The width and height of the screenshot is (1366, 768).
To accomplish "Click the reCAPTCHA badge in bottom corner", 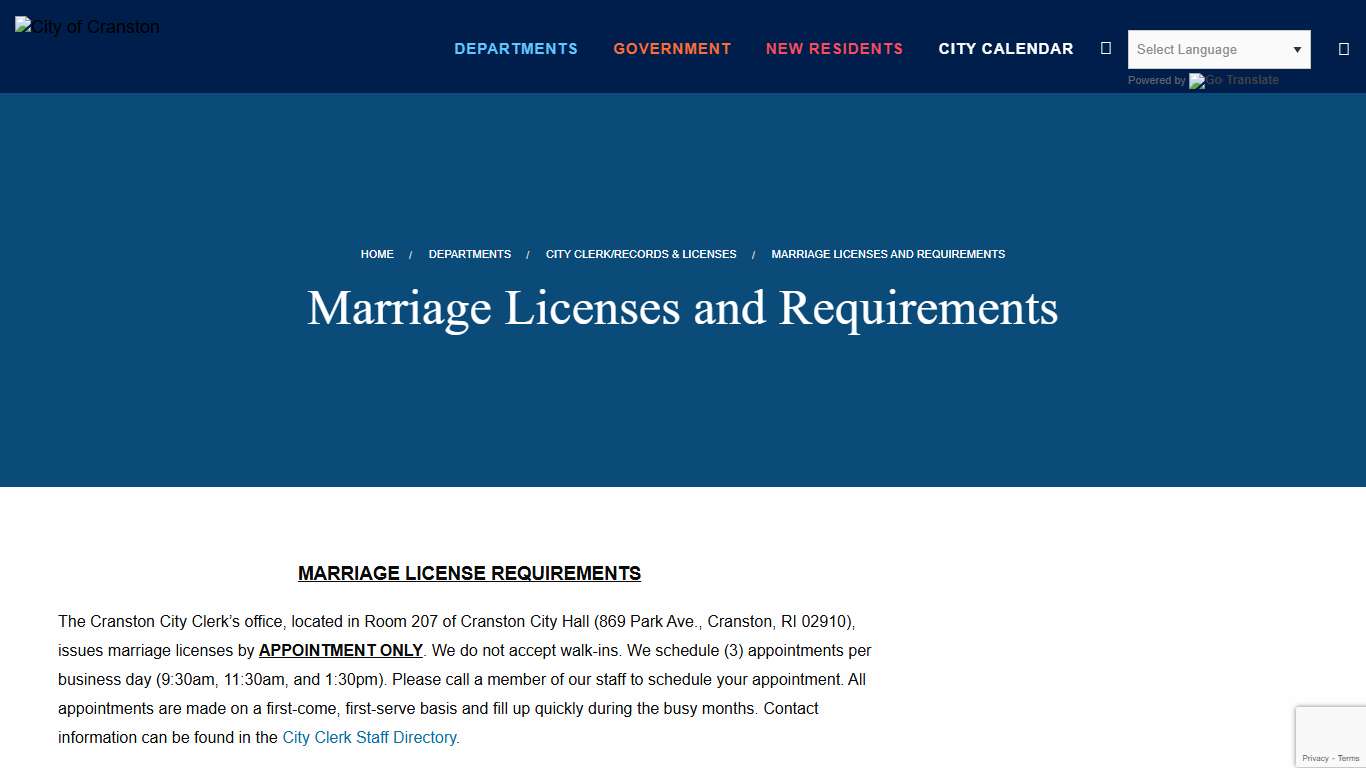I will [x=1331, y=735].
